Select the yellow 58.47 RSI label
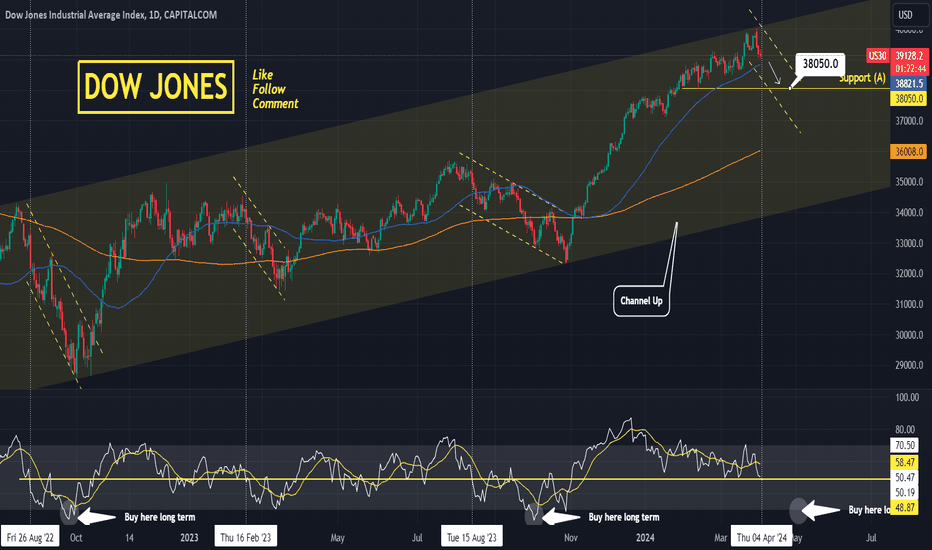Viewport: 932px width, 550px height. [x=905, y=462]
